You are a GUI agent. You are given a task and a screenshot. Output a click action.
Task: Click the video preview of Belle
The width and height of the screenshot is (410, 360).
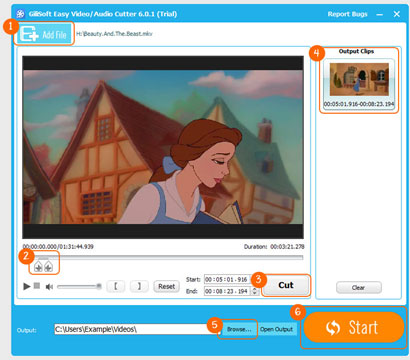163,147
